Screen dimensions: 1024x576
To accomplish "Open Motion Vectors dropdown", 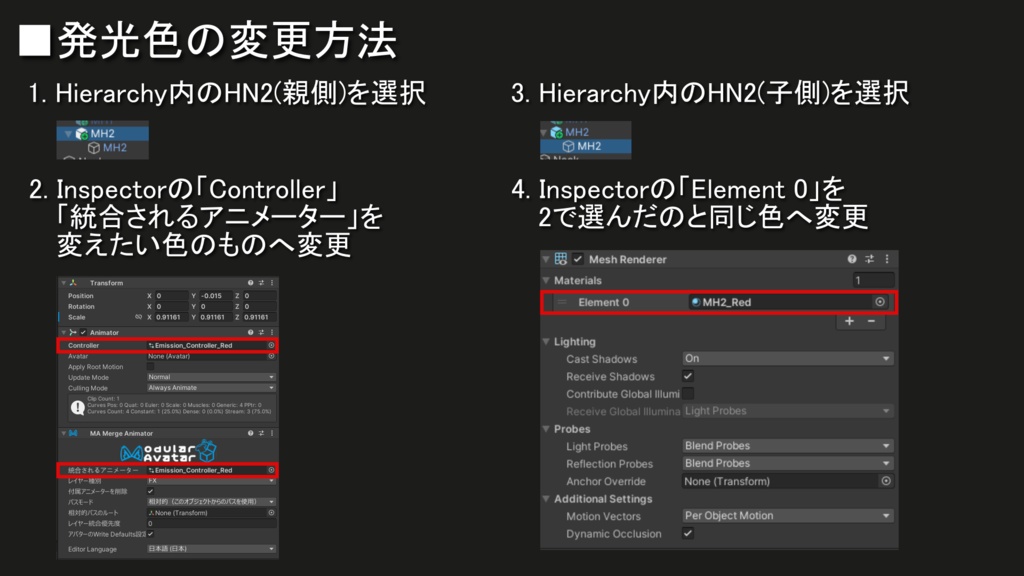I will pos(787,515).
